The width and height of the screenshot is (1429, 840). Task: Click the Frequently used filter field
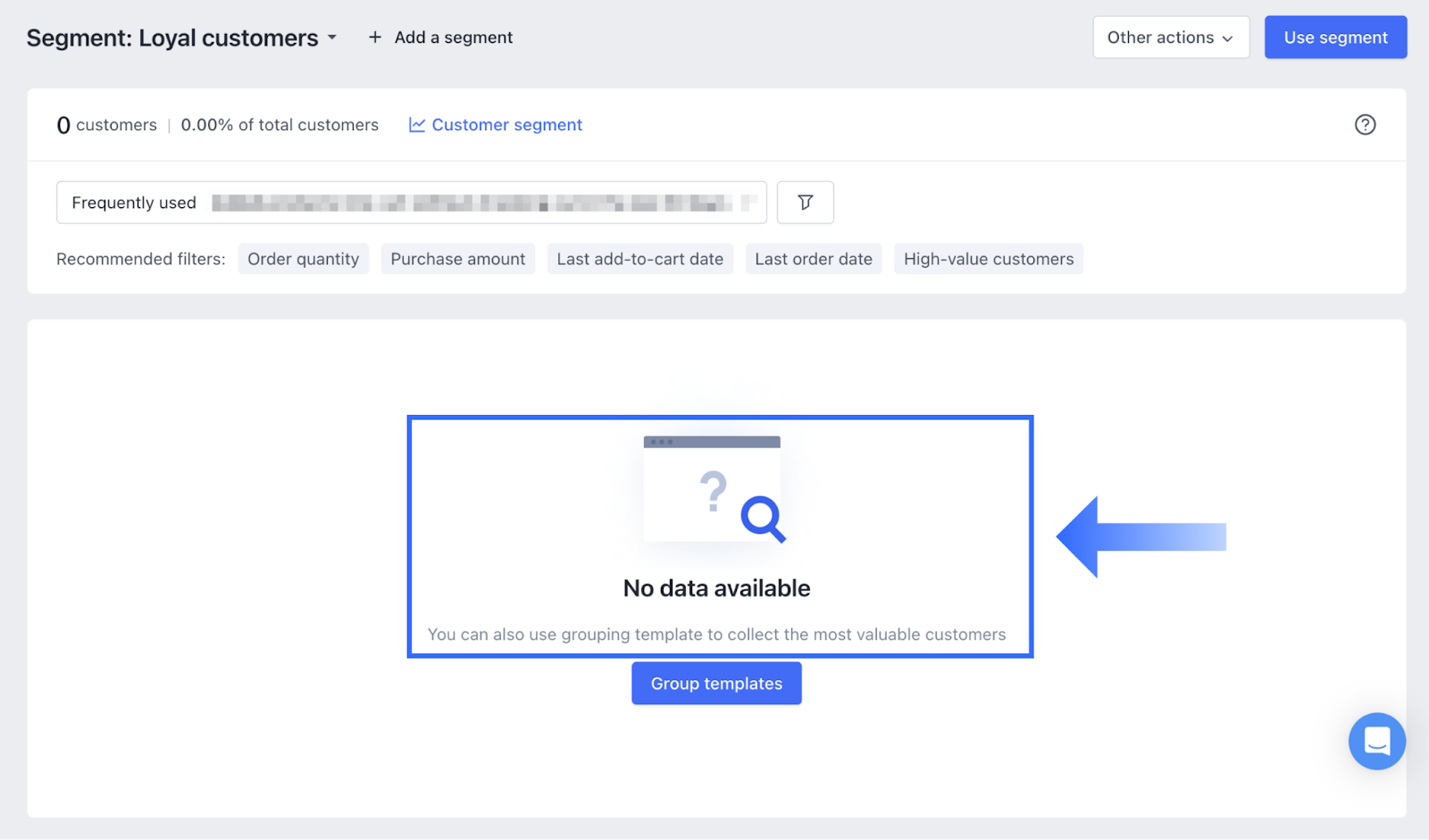[x=411, y=203]
